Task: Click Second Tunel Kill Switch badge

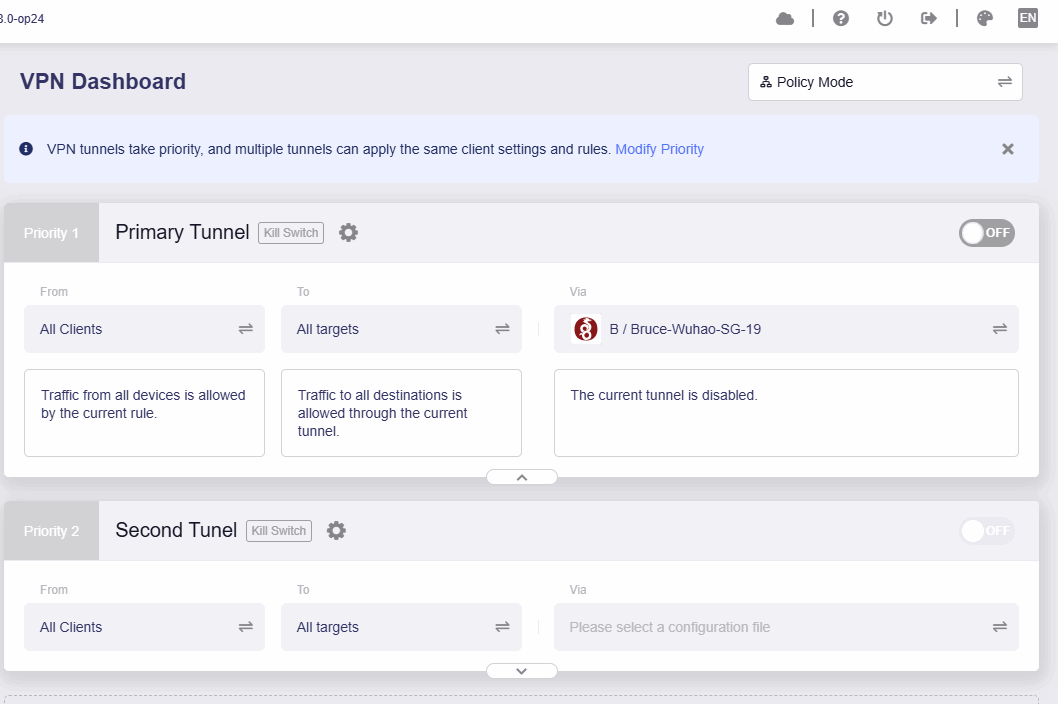Action: [279, 531]
